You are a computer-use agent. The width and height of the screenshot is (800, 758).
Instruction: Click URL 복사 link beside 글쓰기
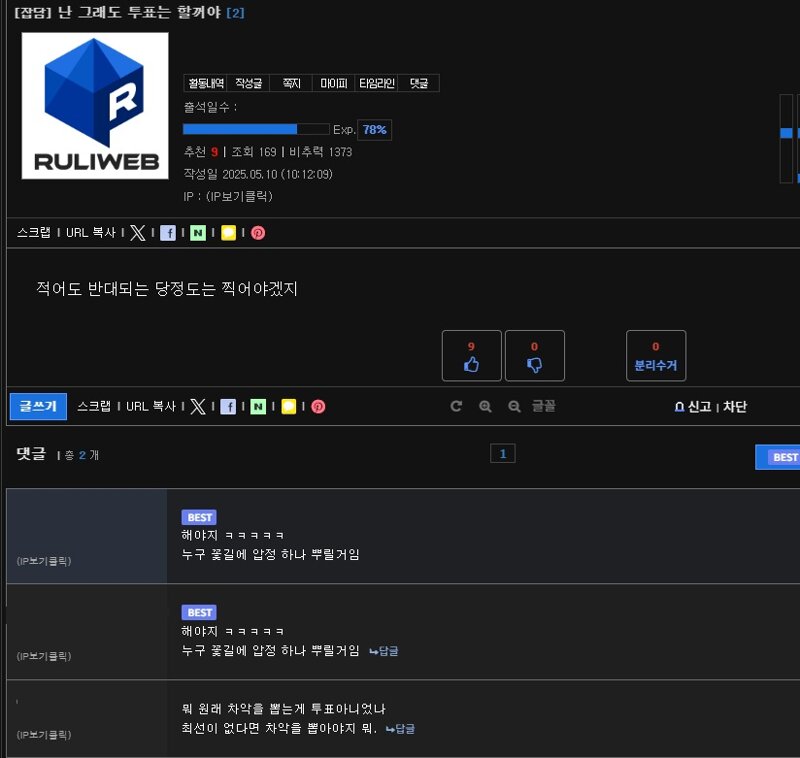pos(151,407)
